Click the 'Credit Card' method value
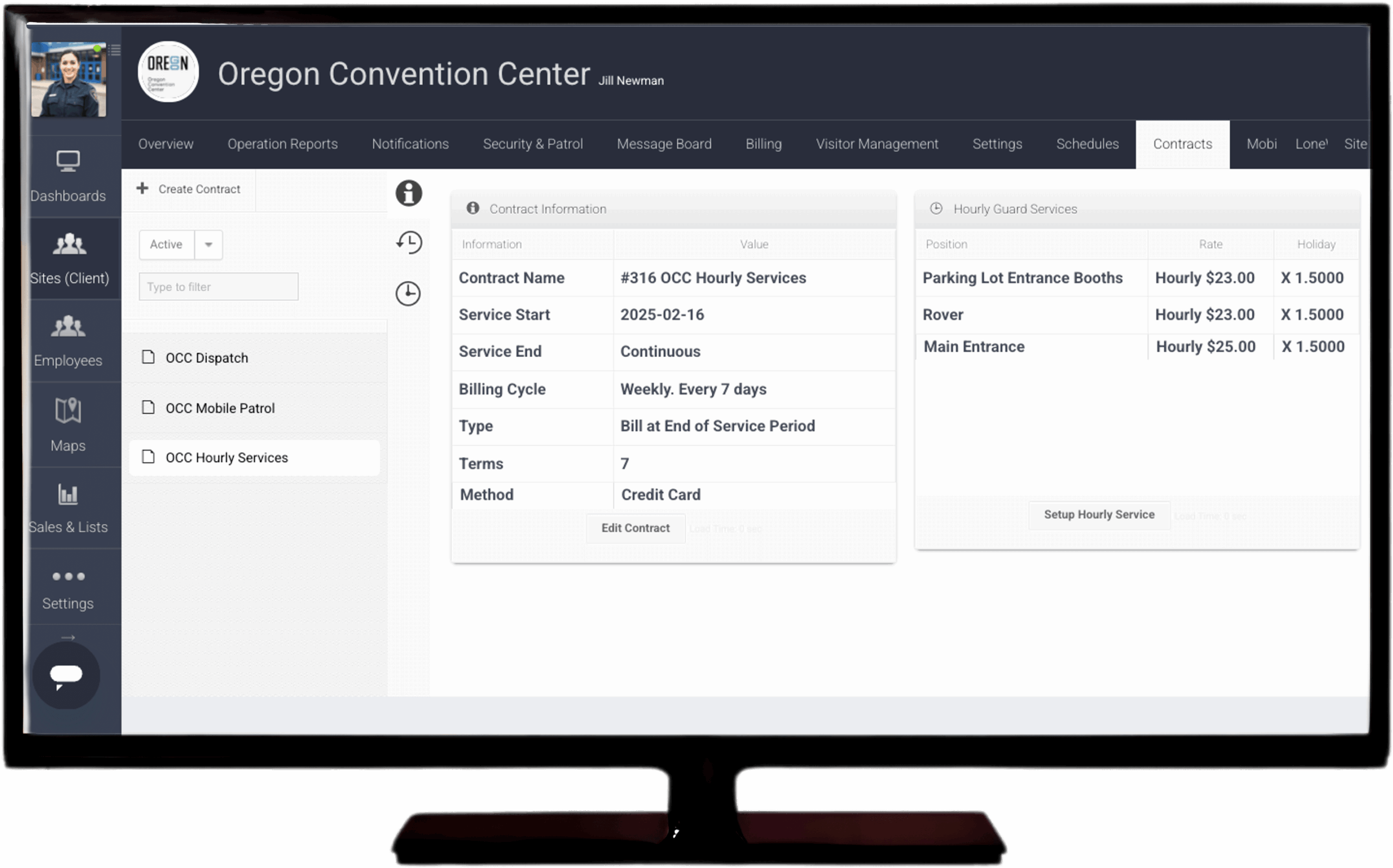1393x868 pixels. 661,495
